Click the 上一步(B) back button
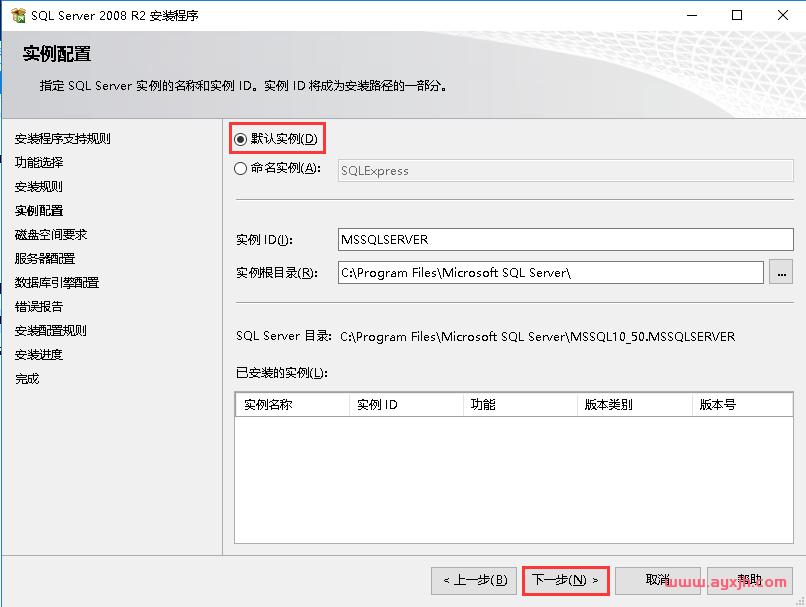The image size is (806, 607). 474,581
